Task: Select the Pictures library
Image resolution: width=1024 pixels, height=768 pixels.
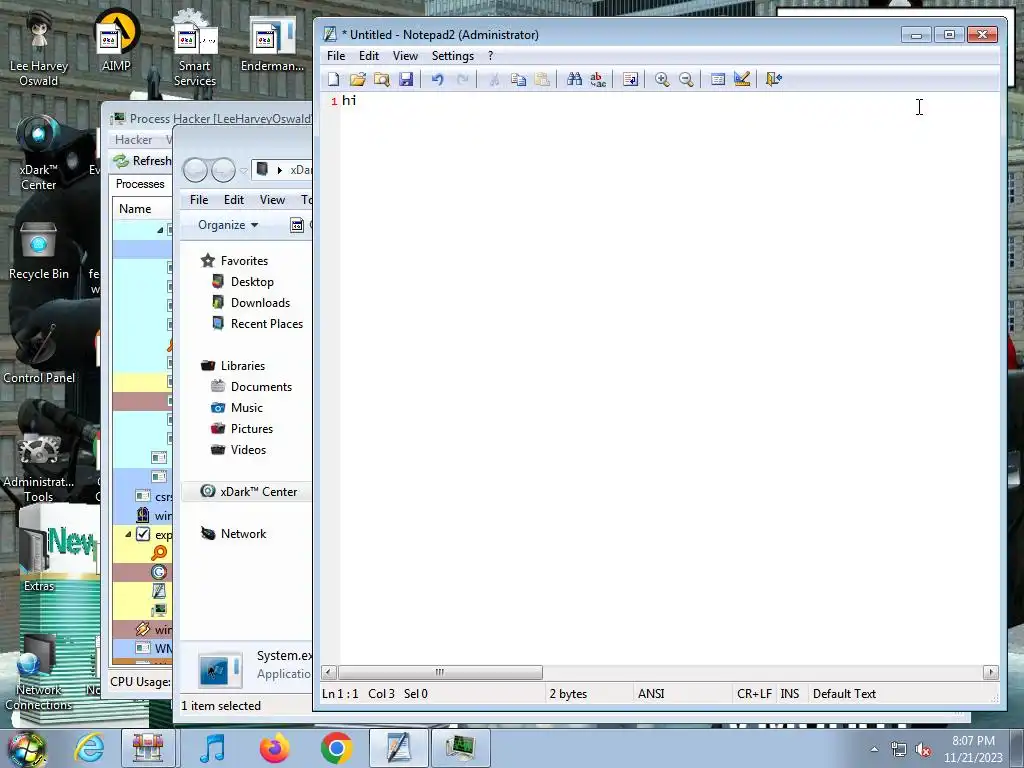Action: click(x=251, y=428)
